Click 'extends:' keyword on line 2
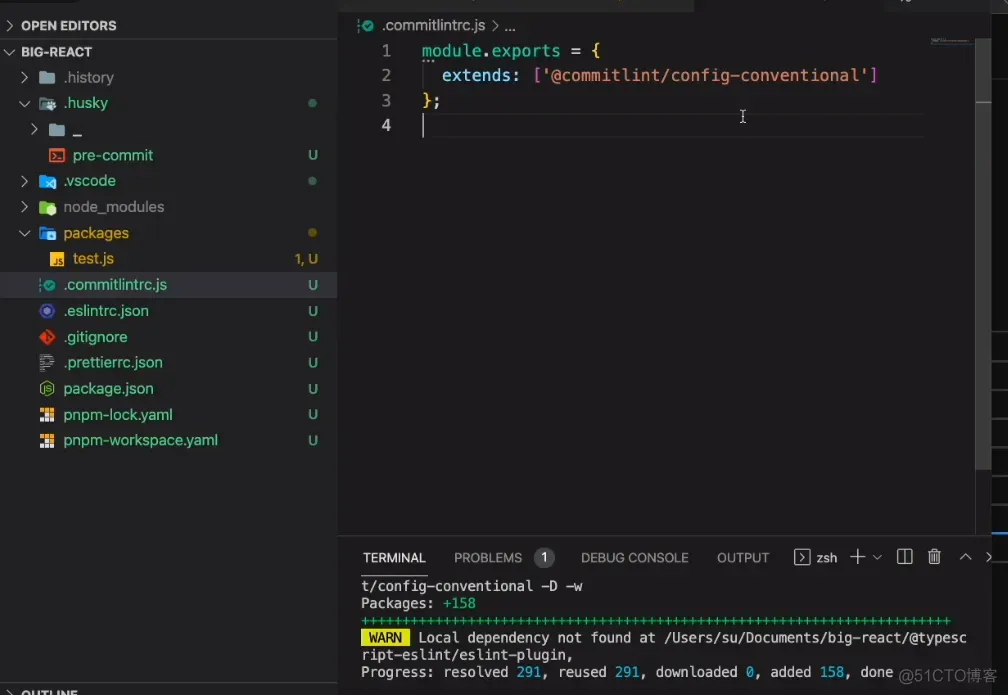The image size is (1008, 695). click(480, 76)
